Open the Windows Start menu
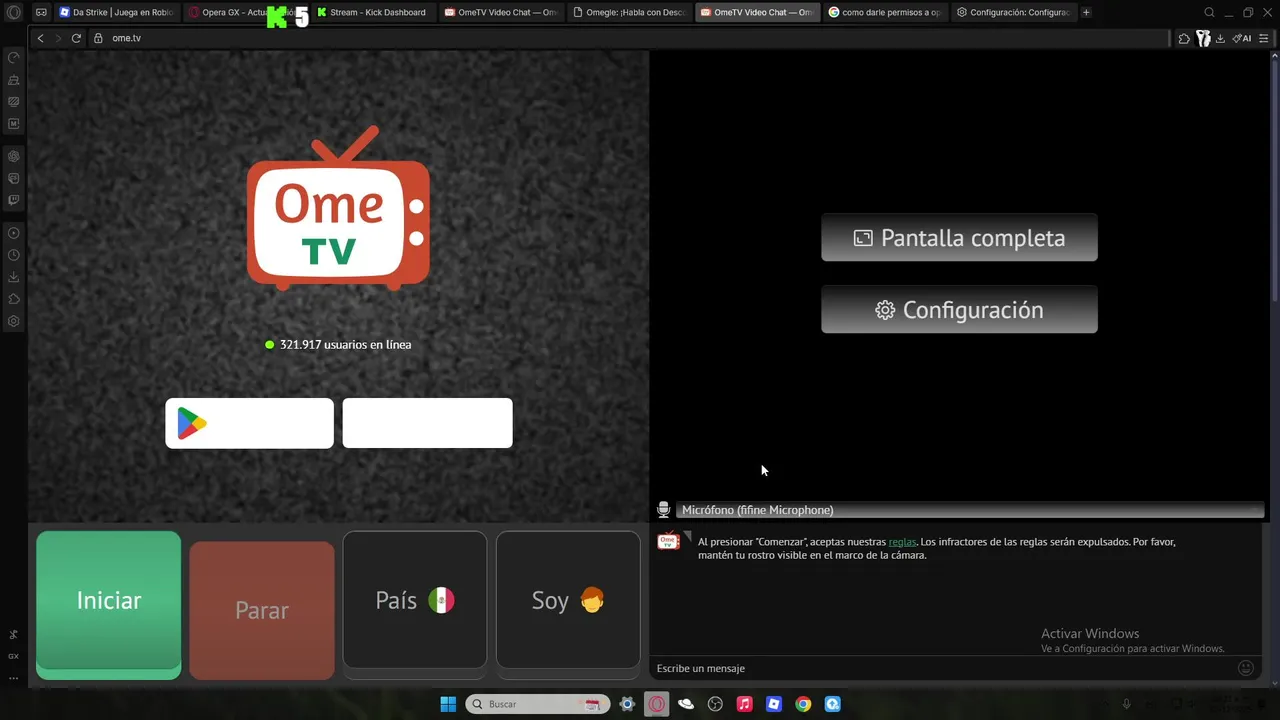Viewport: 1280px width, 720px height. 448,704
